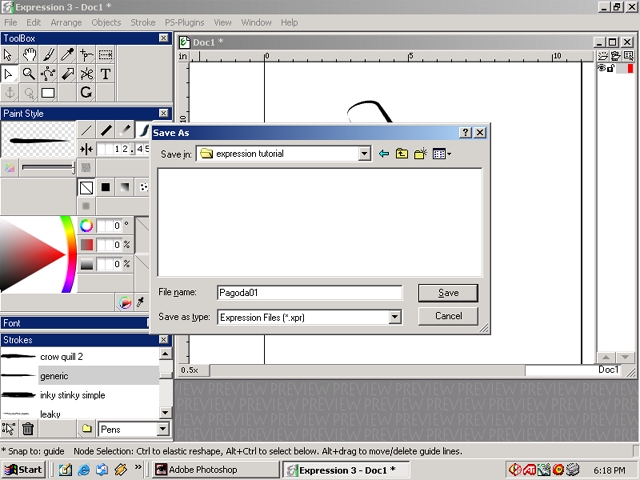Select the Zoom magnifier tool
The height and width of the screenshot is (480, 640).
click(x=29, y=74)
